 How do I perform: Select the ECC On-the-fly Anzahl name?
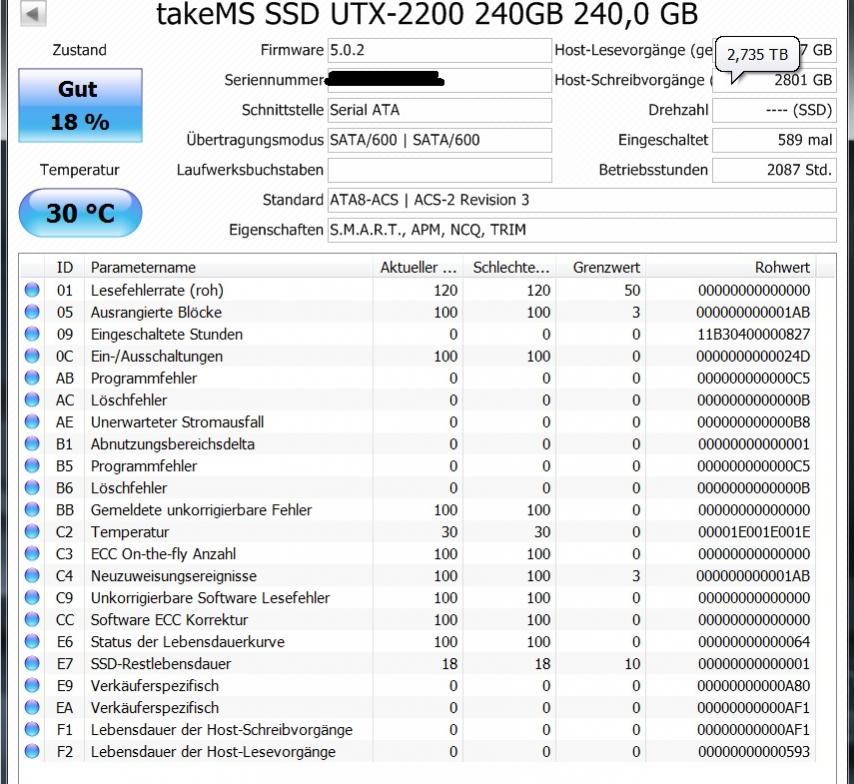click(163, 554)
